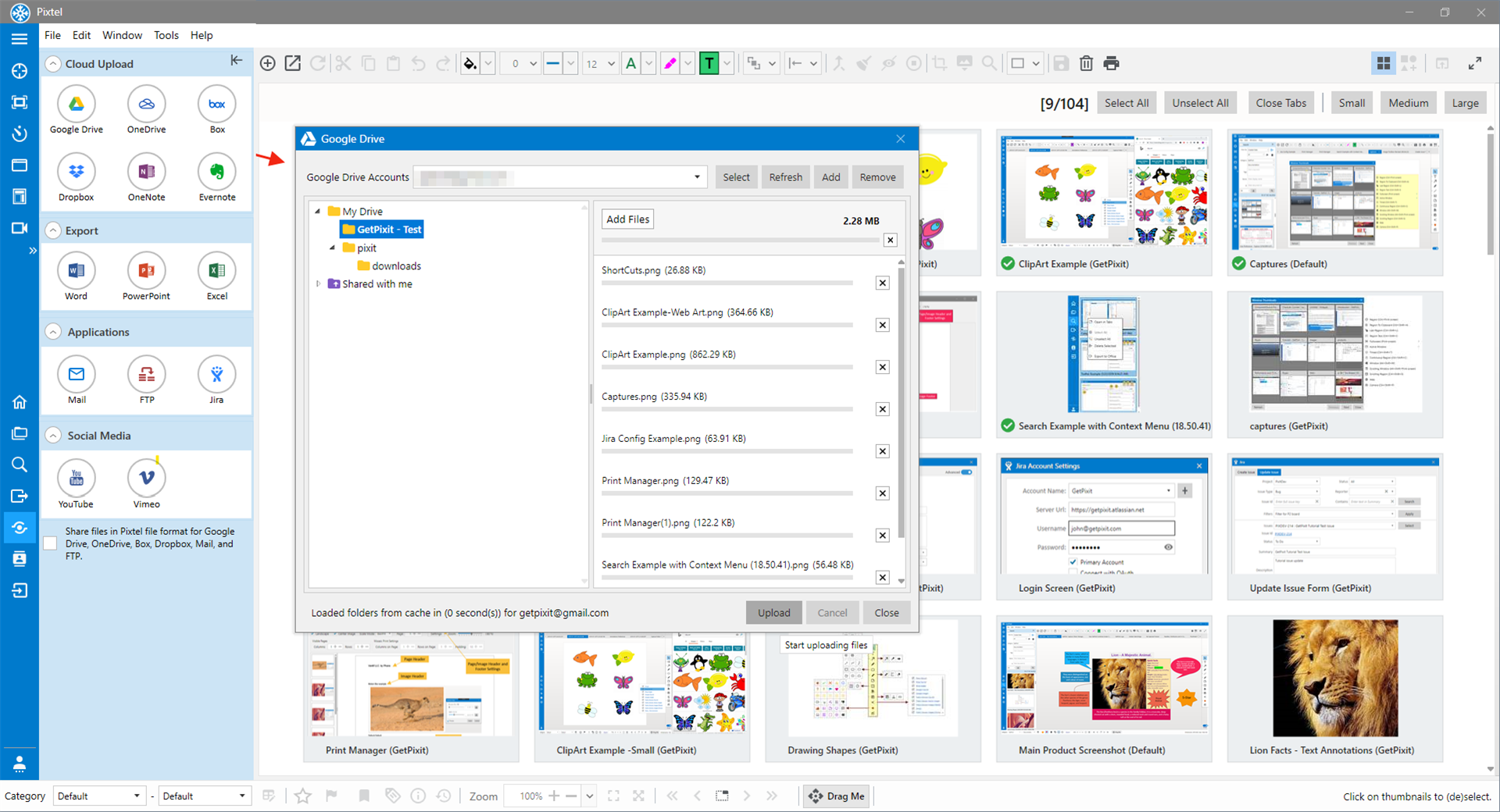This screenshot has width=1500, height=812.
Task: Select the Lion Facts thumbnail
Action: pyautogui.click(x=1335, y=689)
